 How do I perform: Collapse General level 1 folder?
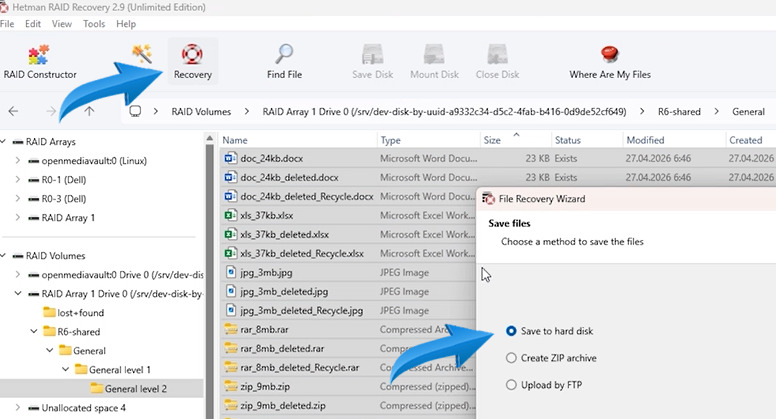click(x=65, y=369)
